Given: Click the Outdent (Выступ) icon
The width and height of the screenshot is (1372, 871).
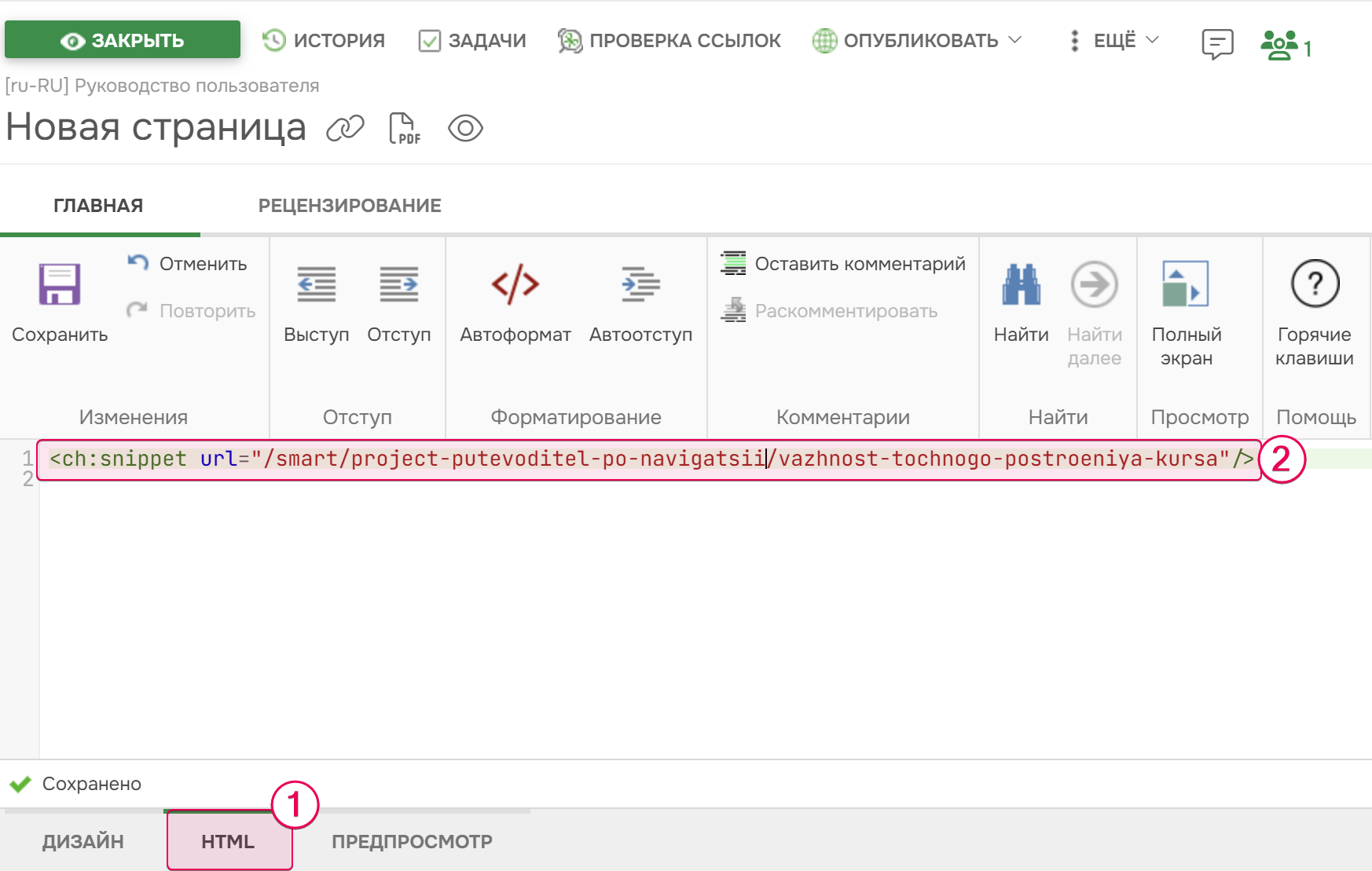Looking at the screenshot, I should (x=316, y=284).
